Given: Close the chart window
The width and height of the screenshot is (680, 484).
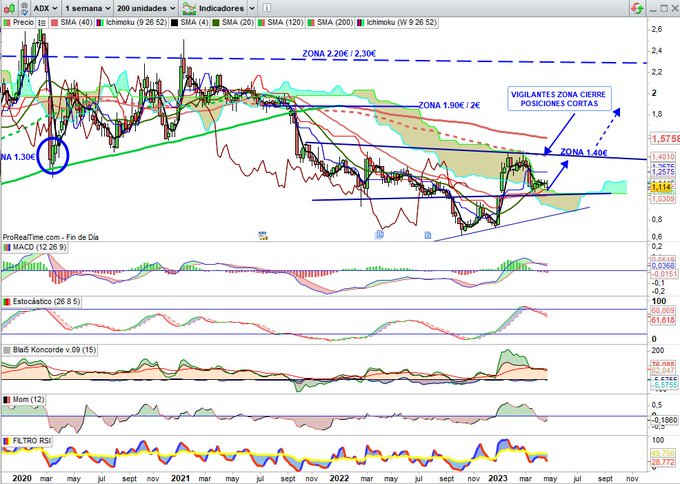Looking at the screenshot, I should [x=674, y=8].
